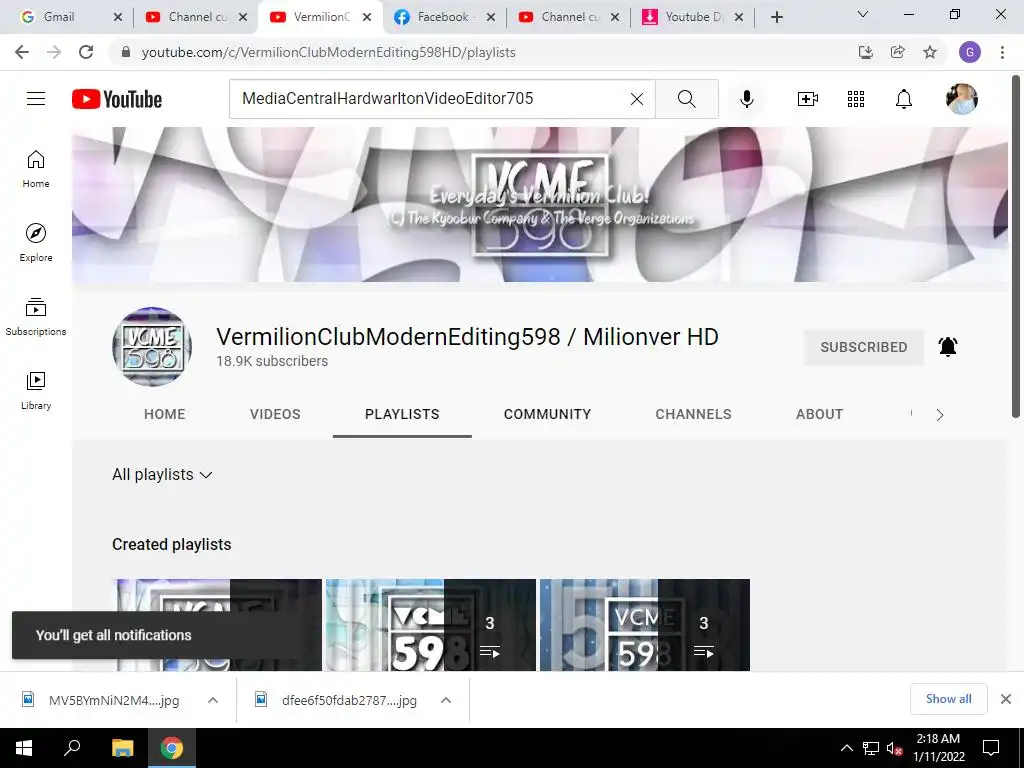Open the YouTube guide hamburger menu

(36, 99)
